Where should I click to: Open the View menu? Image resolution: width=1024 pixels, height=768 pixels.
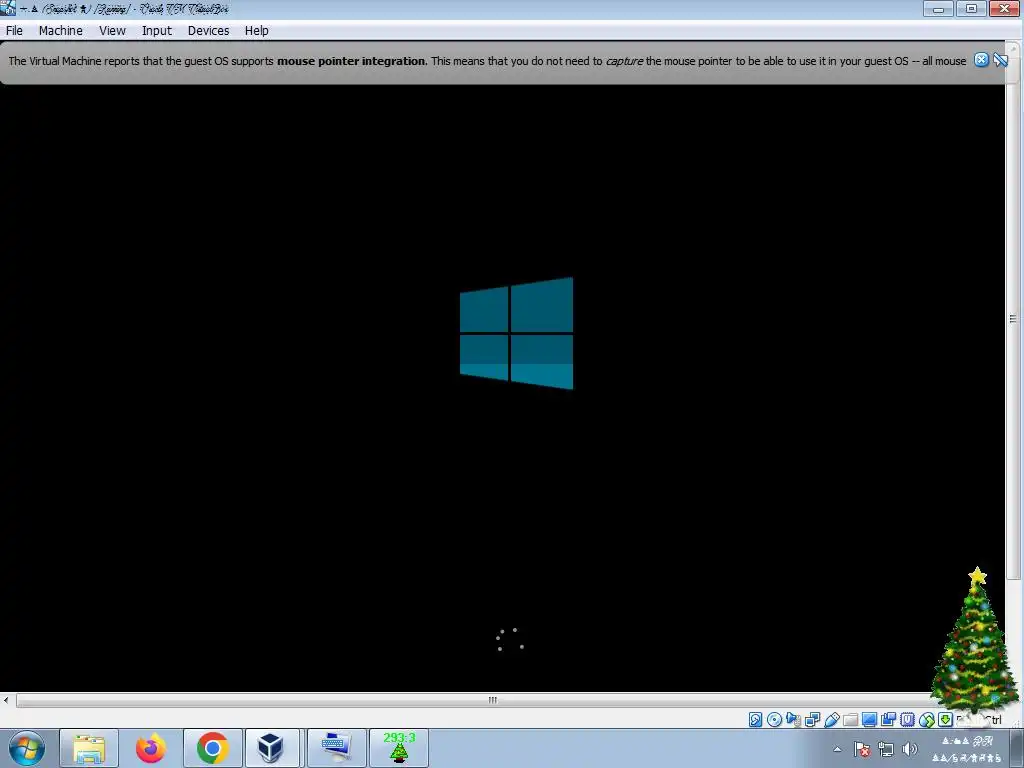point(112,31)
